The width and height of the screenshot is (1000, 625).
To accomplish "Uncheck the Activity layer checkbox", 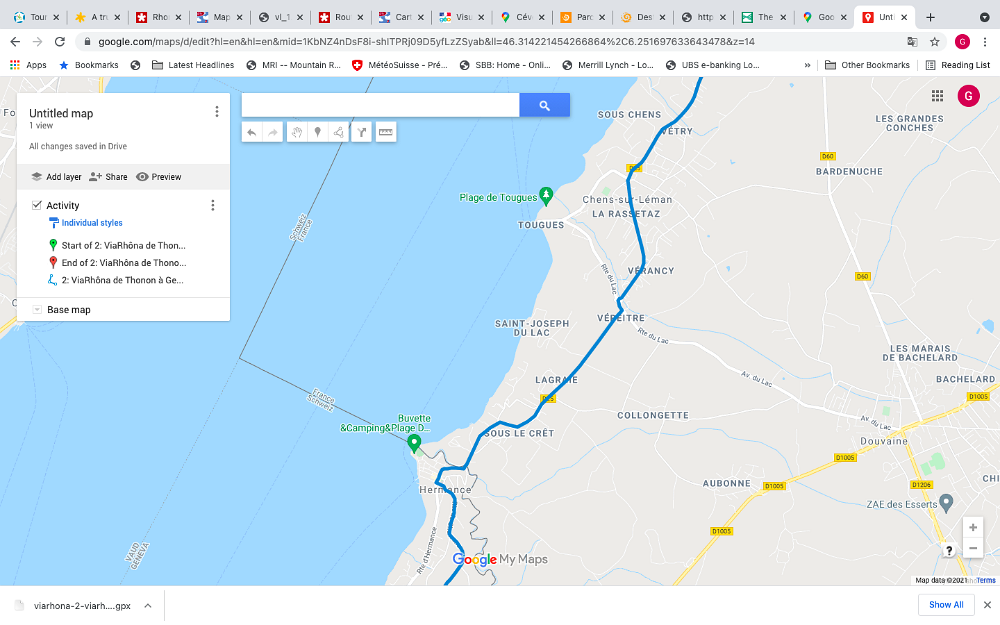I will click(37, 205).
